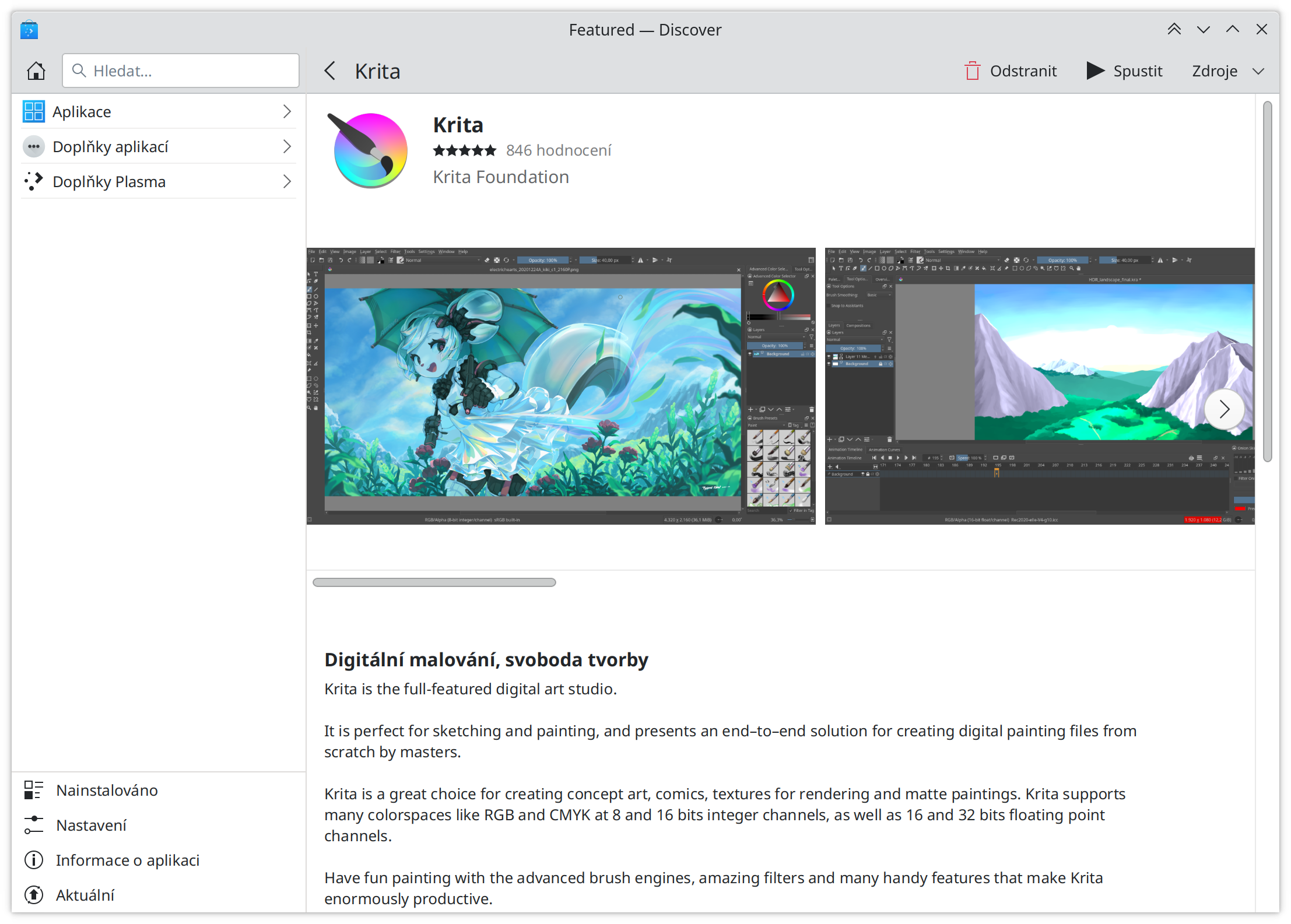This screenshot has width=1291, height=924.
Task: Click the Home icon button
Action: [36, 71]
